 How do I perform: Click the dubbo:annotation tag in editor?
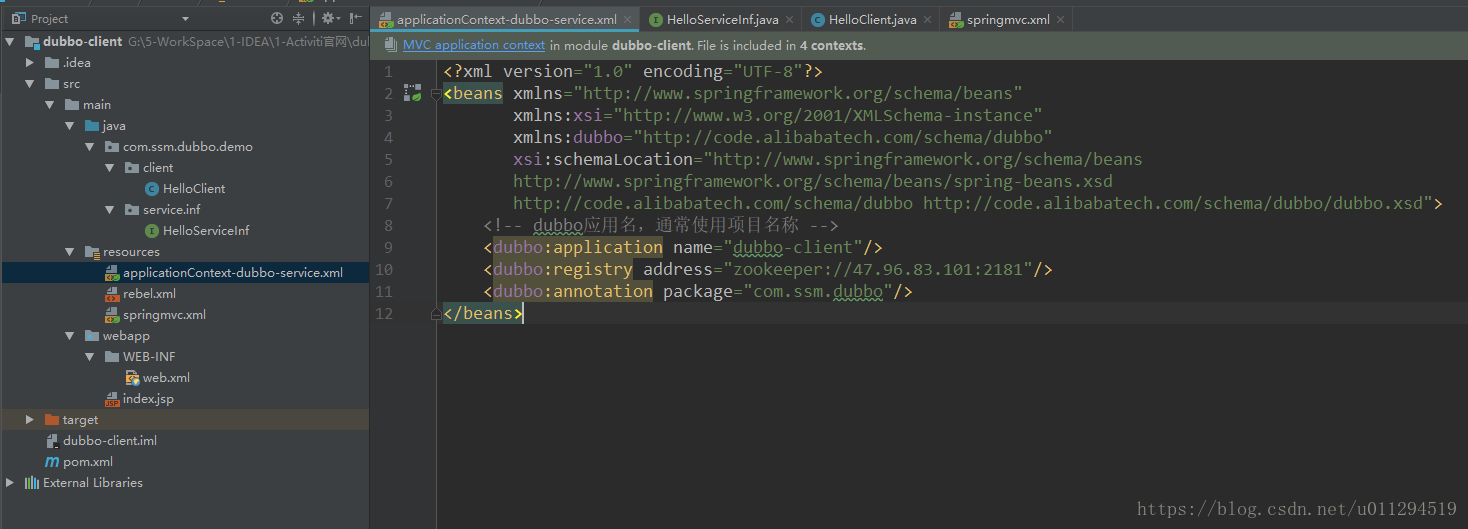click(572, 291)
